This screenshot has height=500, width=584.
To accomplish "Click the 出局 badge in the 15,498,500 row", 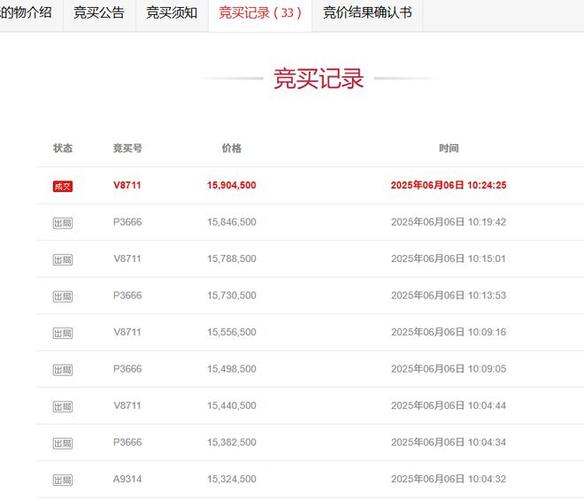I will 63,370.
